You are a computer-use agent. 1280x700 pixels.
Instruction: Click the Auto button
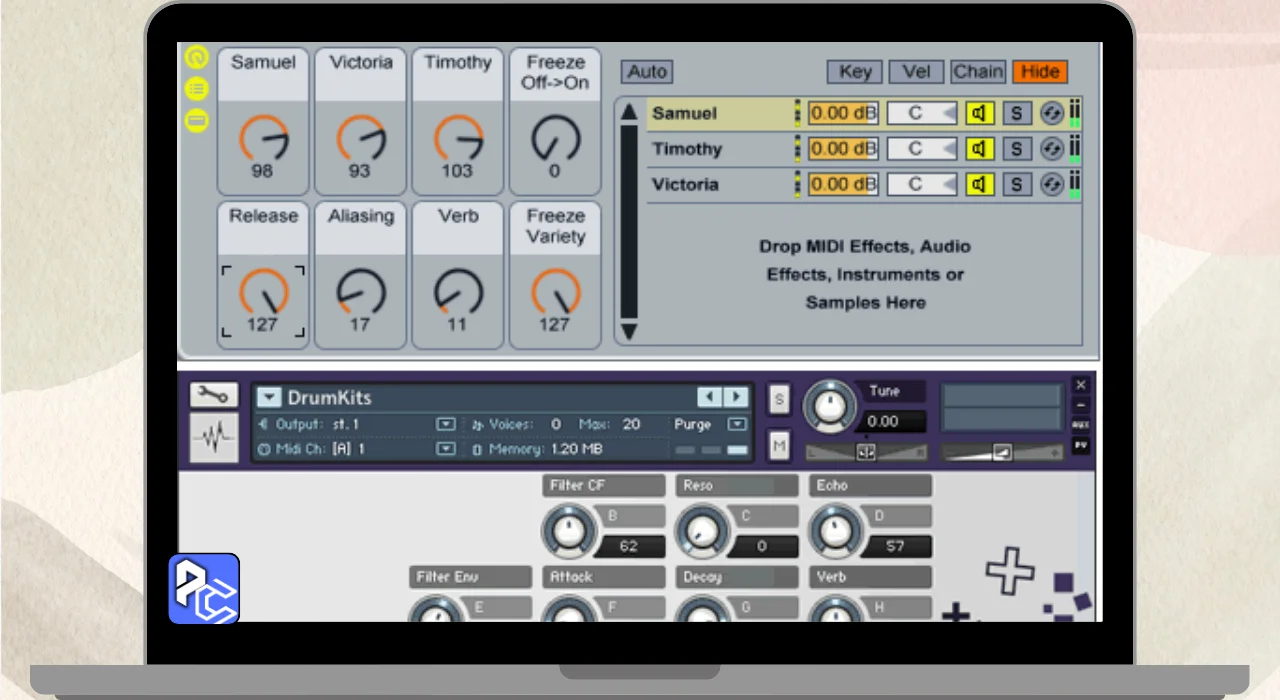click(647, 72)
